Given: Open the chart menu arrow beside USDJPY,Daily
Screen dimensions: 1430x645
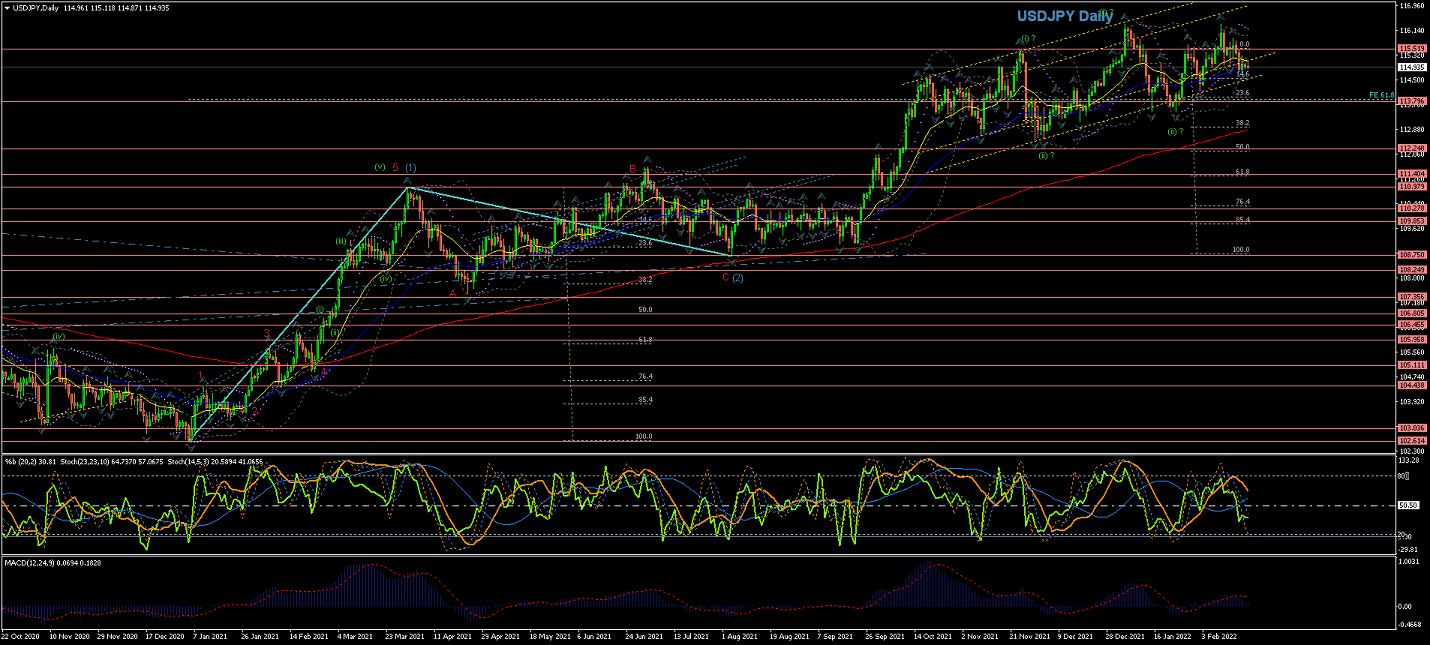Looking at the screenshot, I should click(x=6, y=7).
